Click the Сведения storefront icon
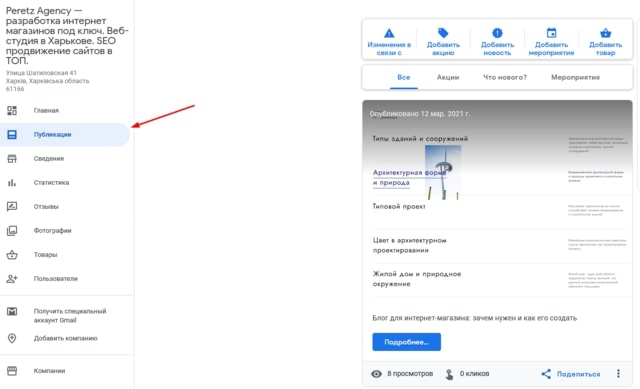 tap(12, 158)
